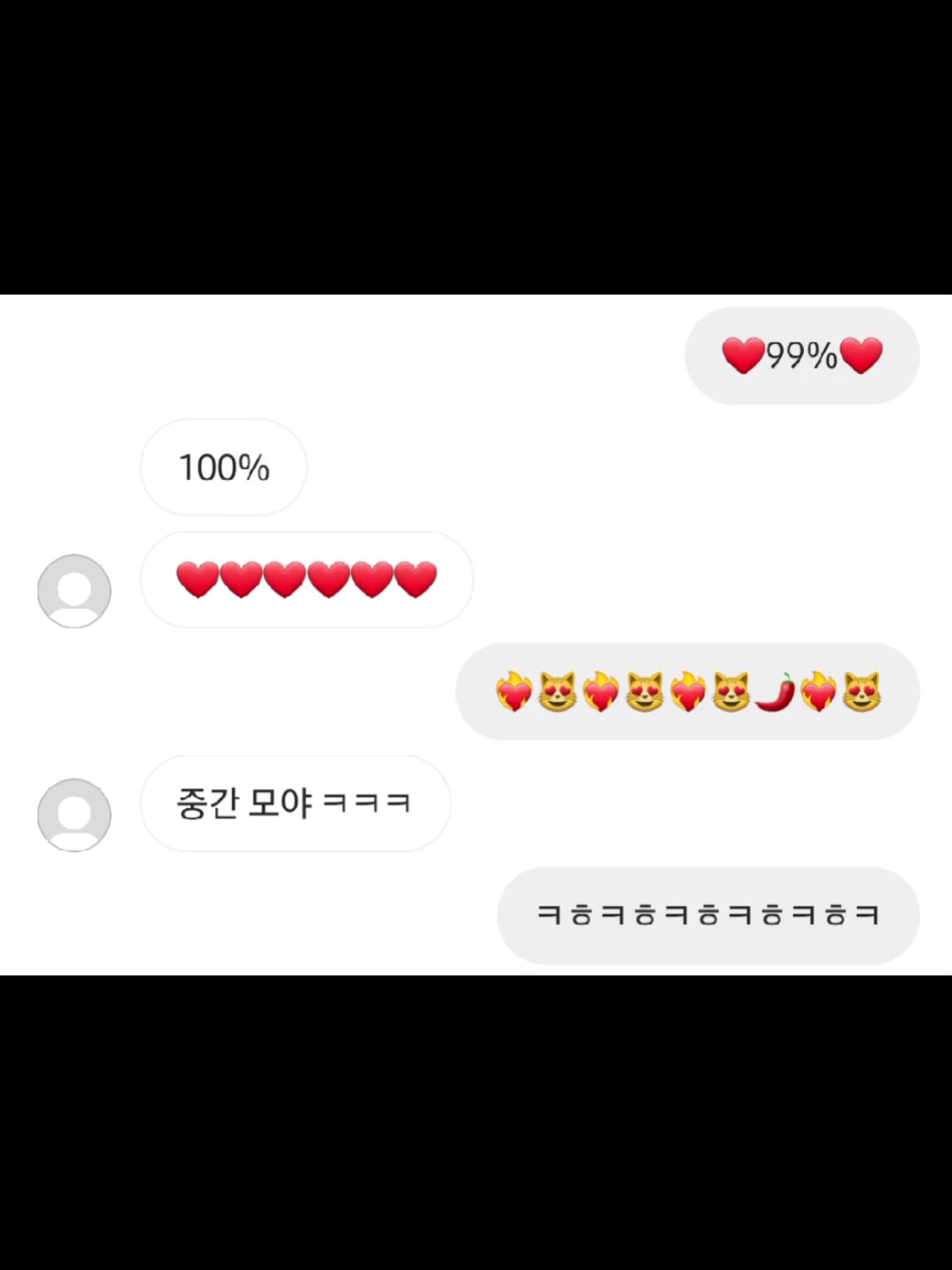Tap the 99% text in bubble
The width and height of the screenshot is (952, 1270).
coord(802,355)
